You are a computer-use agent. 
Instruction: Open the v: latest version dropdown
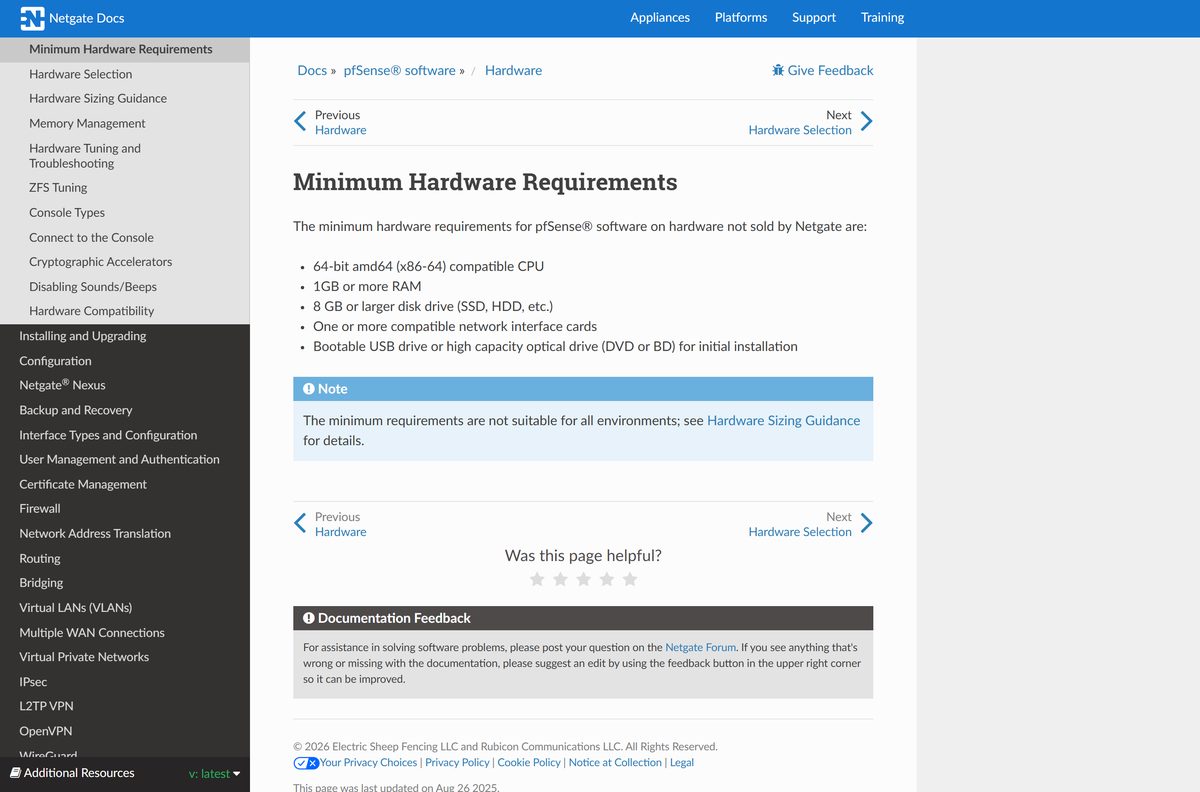coord(214,774)
